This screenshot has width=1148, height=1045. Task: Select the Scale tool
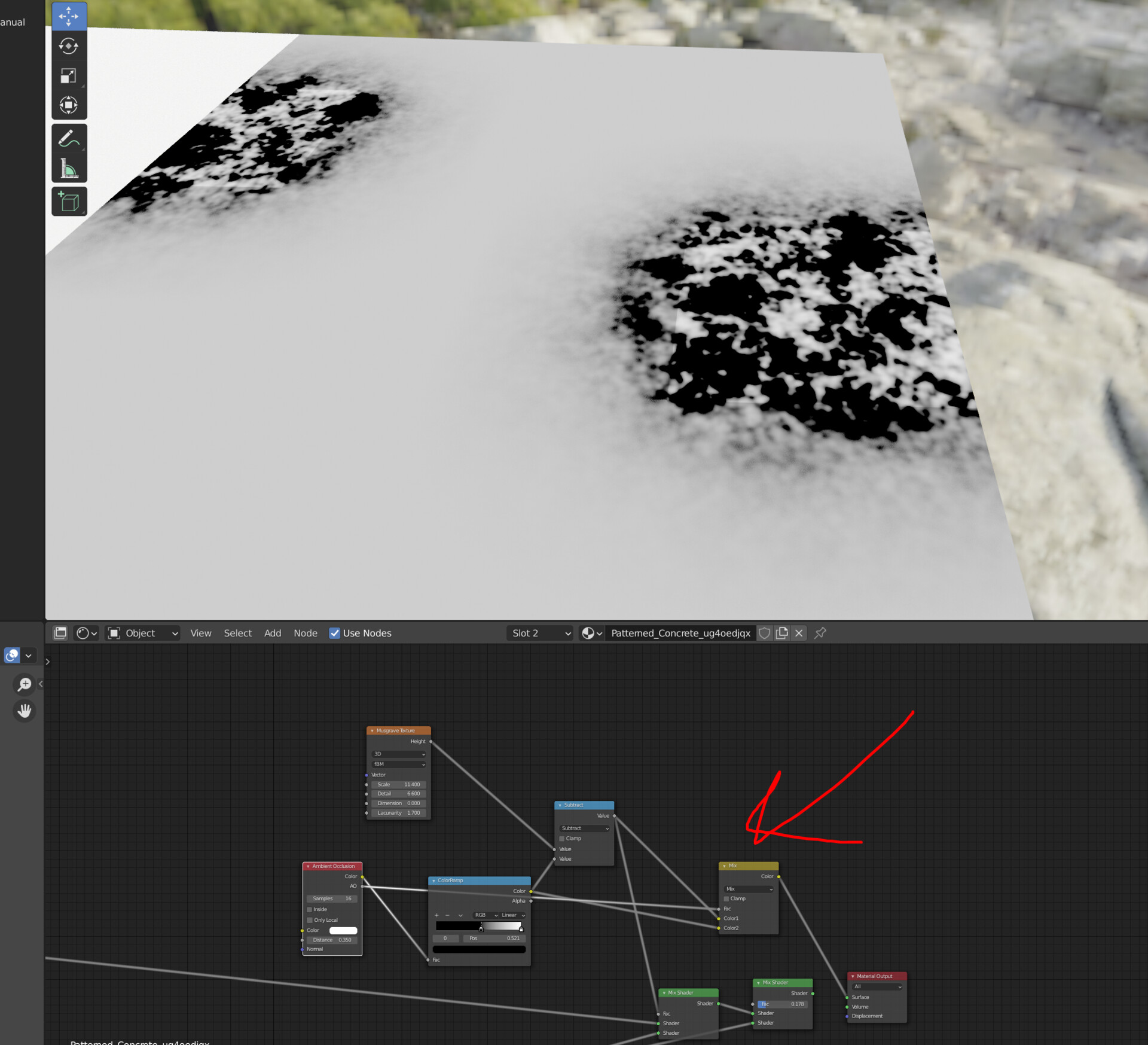point(69,75)
